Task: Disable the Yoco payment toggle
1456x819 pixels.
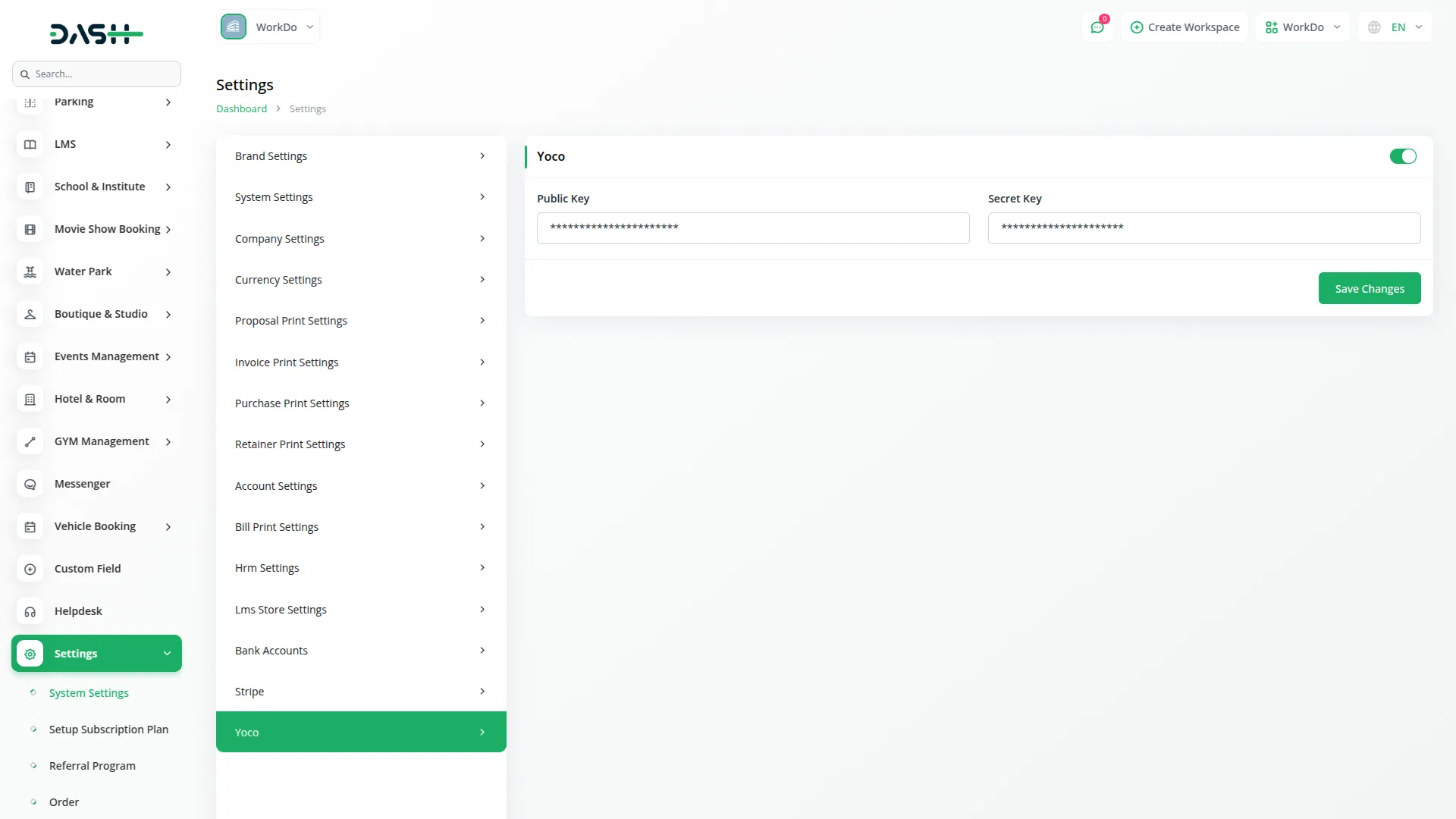Action: pyautogui.click(x=1402, y=156)
